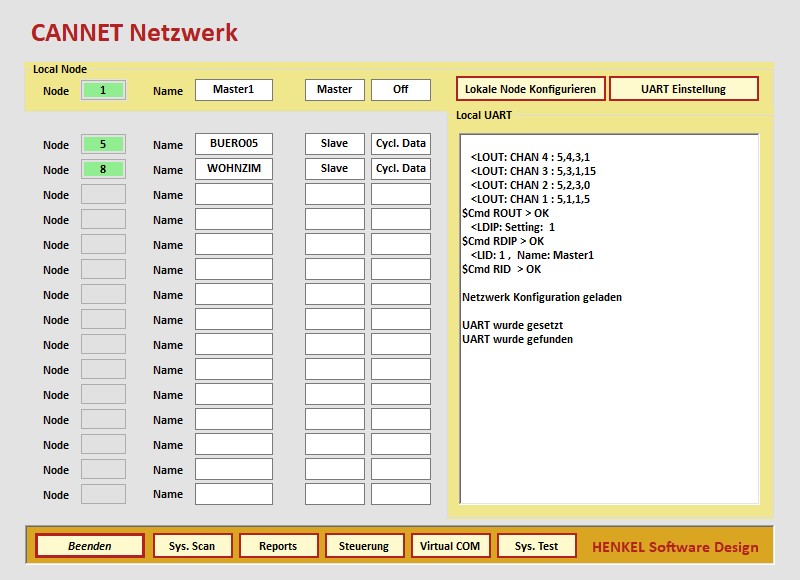Start a "Sys. Scan"
This screenshot has height=580, width=800.
tap(192, 546)
